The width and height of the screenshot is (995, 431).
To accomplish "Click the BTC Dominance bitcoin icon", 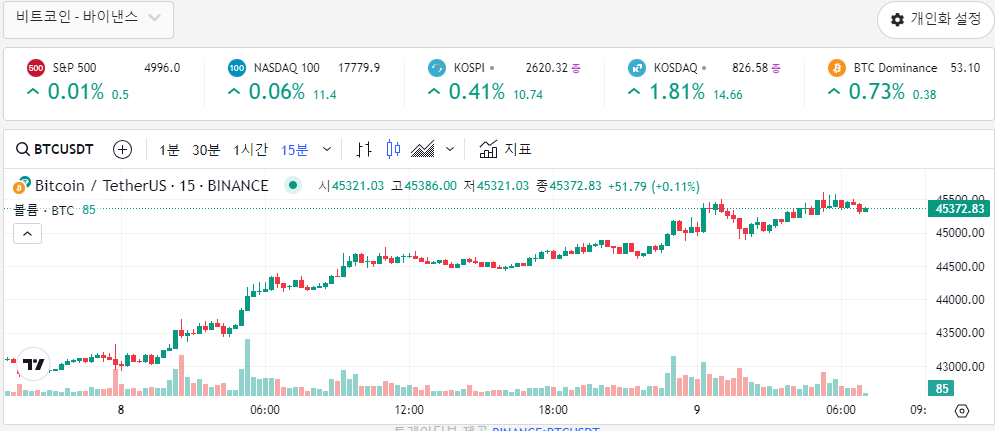I will [x=837, y=68].
